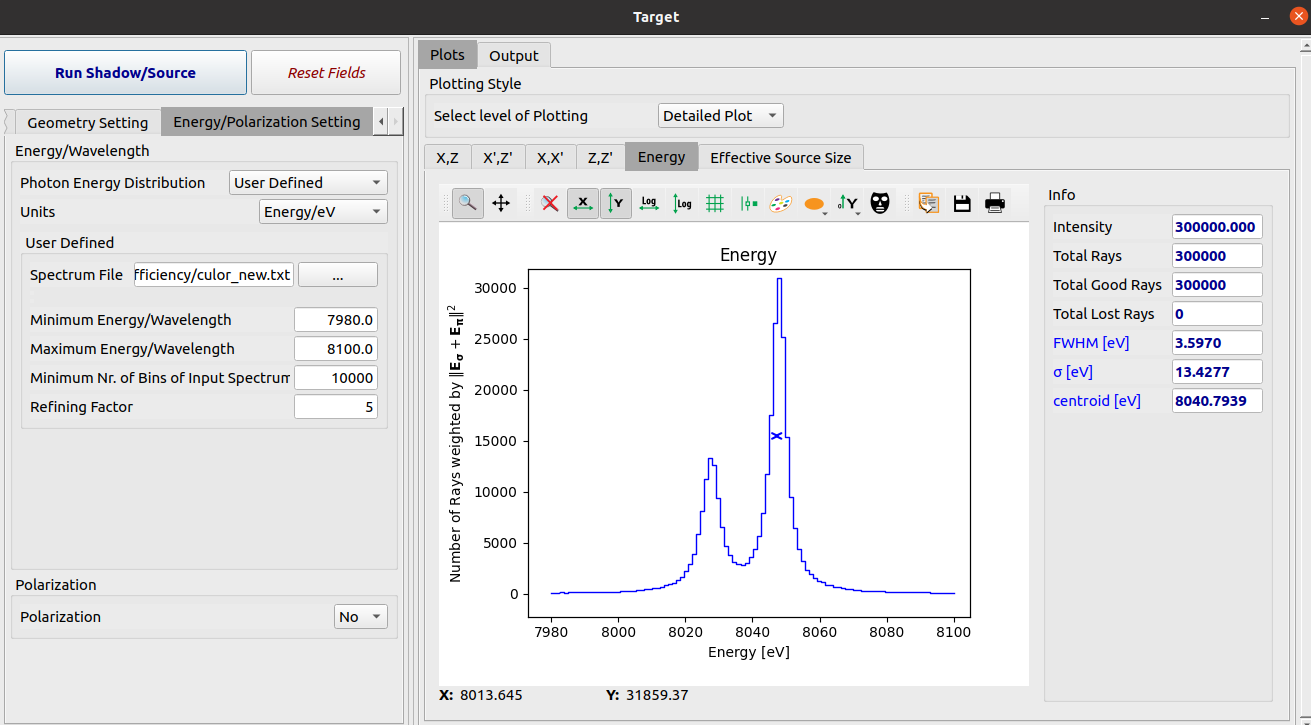Click the reset zoom icon

click(549, 203)
